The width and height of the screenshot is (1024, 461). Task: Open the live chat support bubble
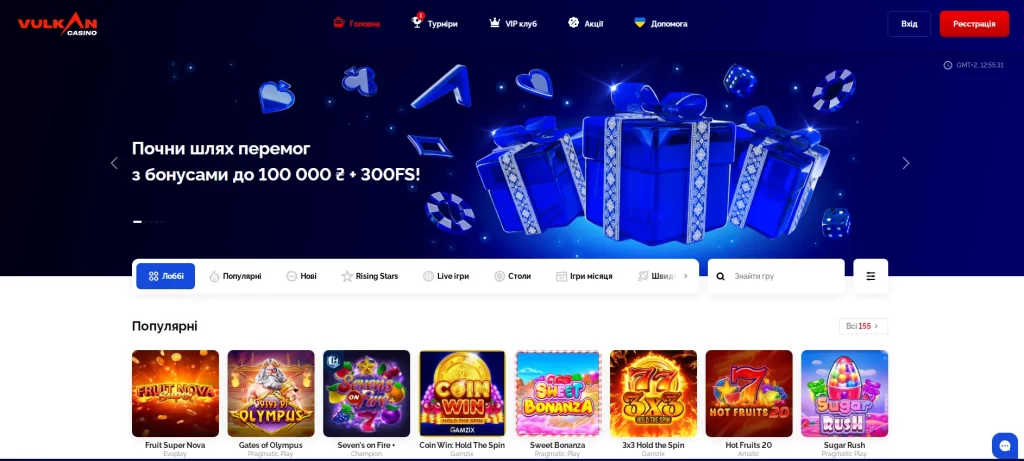click(1004, 445)
